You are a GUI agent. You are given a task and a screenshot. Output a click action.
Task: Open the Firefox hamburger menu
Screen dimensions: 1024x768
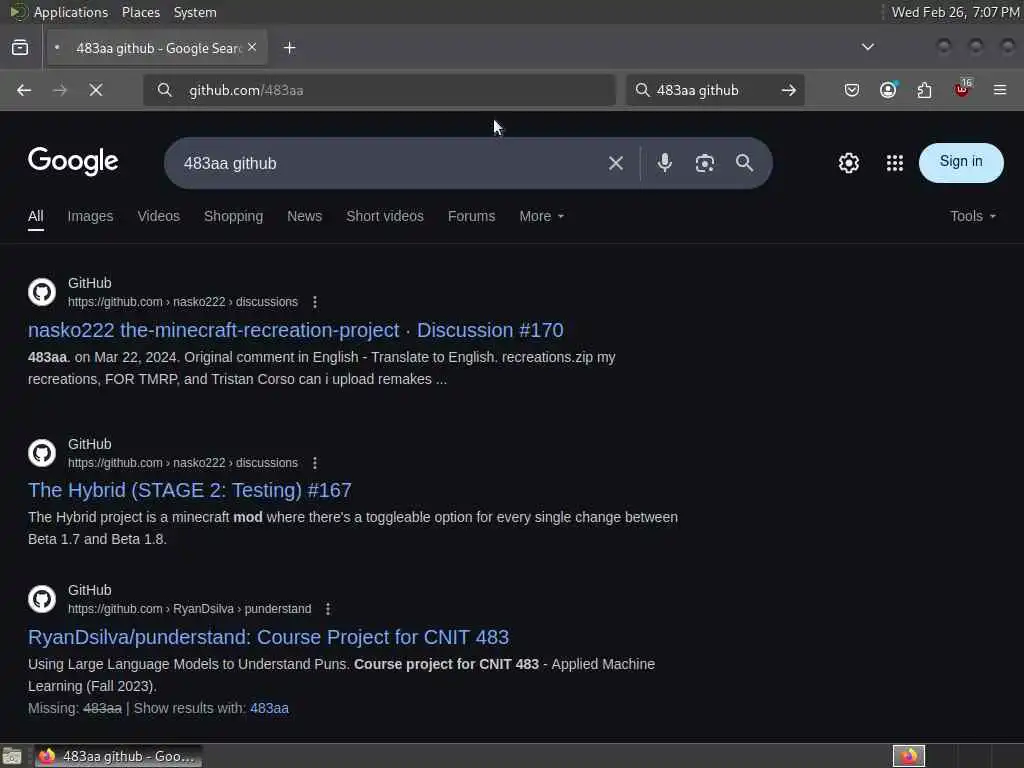tap(1000, 90)
